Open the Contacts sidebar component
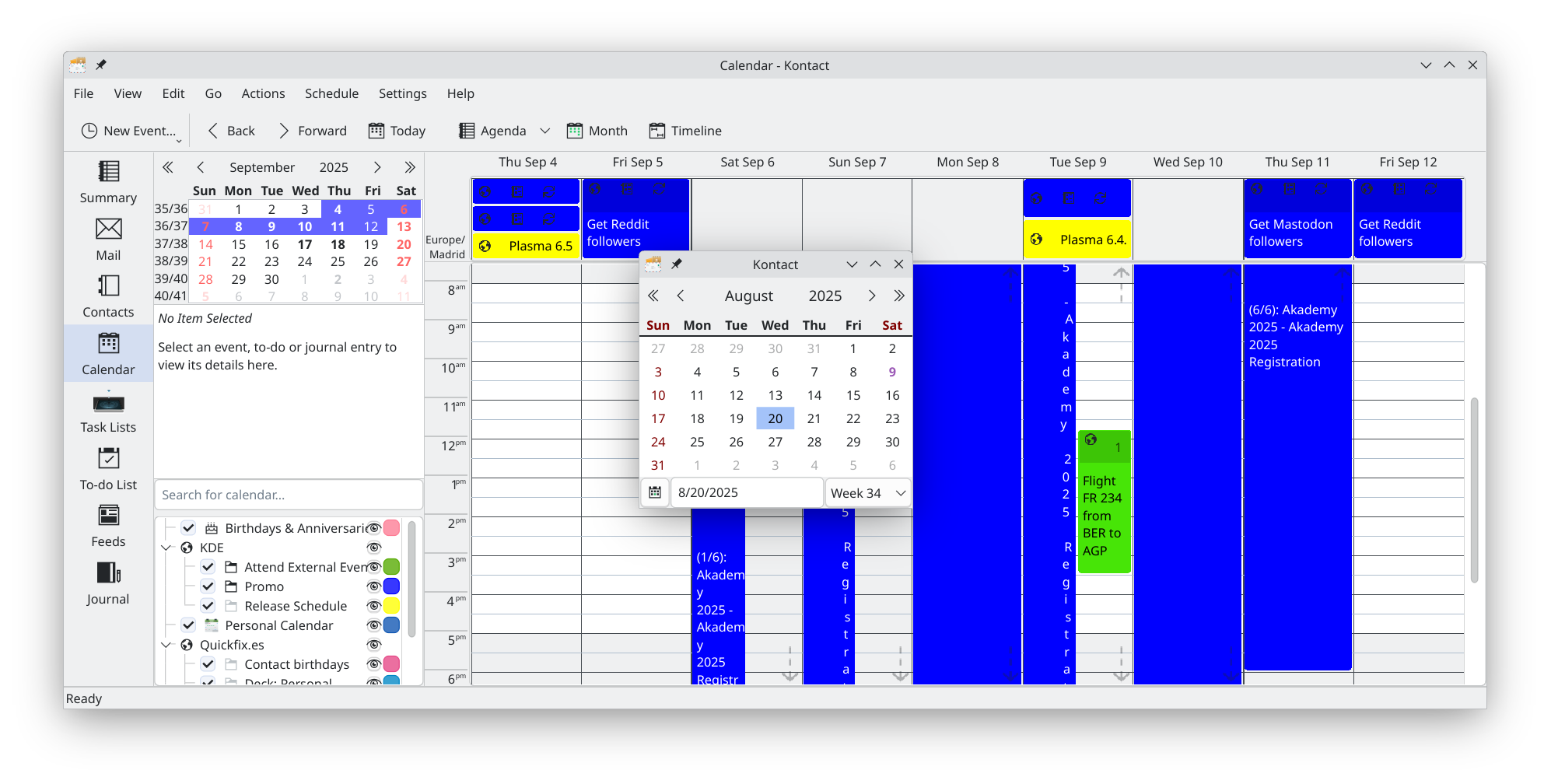1551x784 pixels. click(108, 297)
